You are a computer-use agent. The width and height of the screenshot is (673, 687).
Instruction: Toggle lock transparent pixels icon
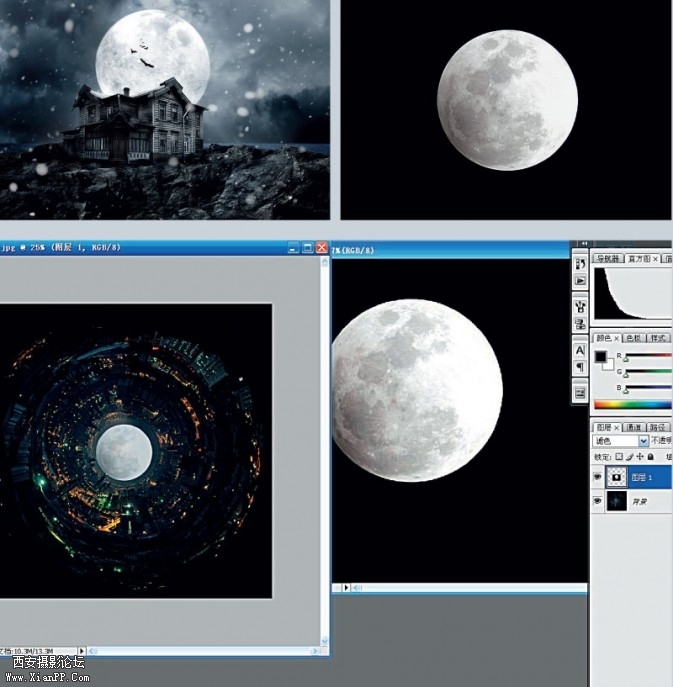(x=619, y=457)
